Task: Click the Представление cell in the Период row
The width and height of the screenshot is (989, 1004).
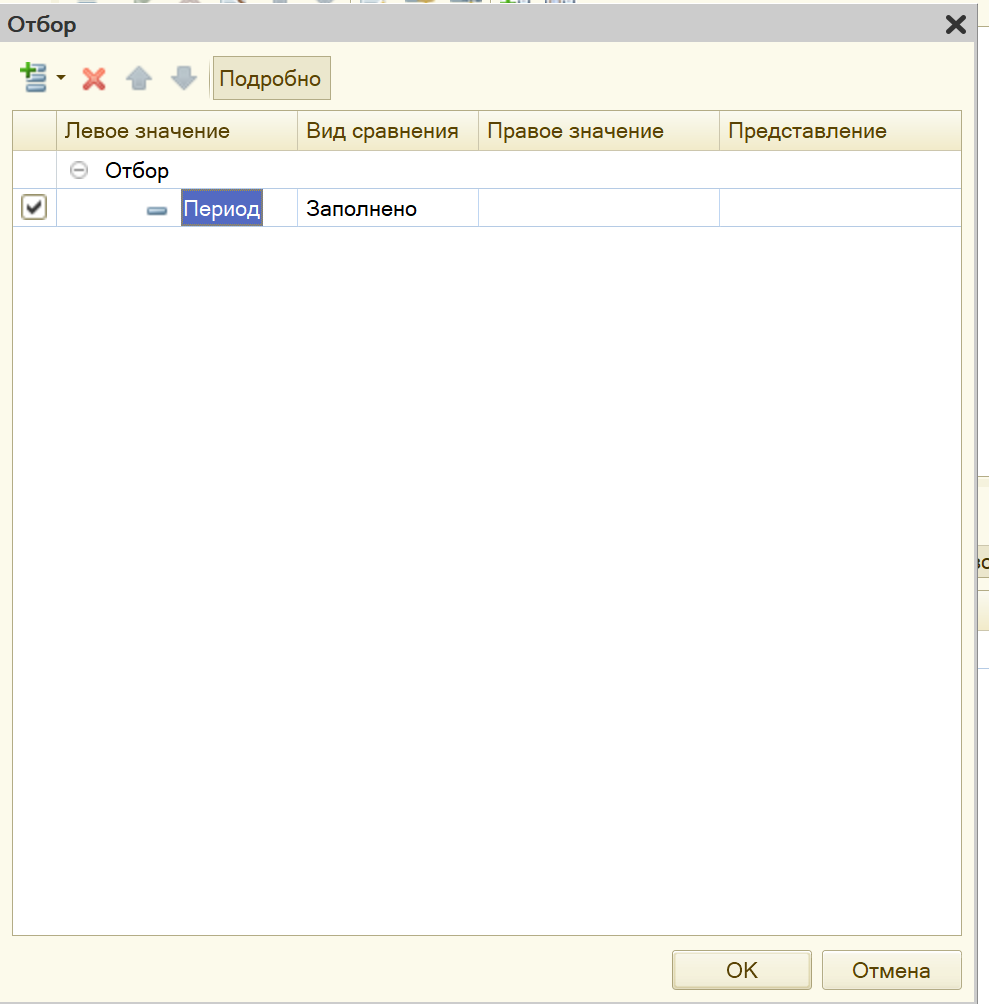Action: point(840,208)
